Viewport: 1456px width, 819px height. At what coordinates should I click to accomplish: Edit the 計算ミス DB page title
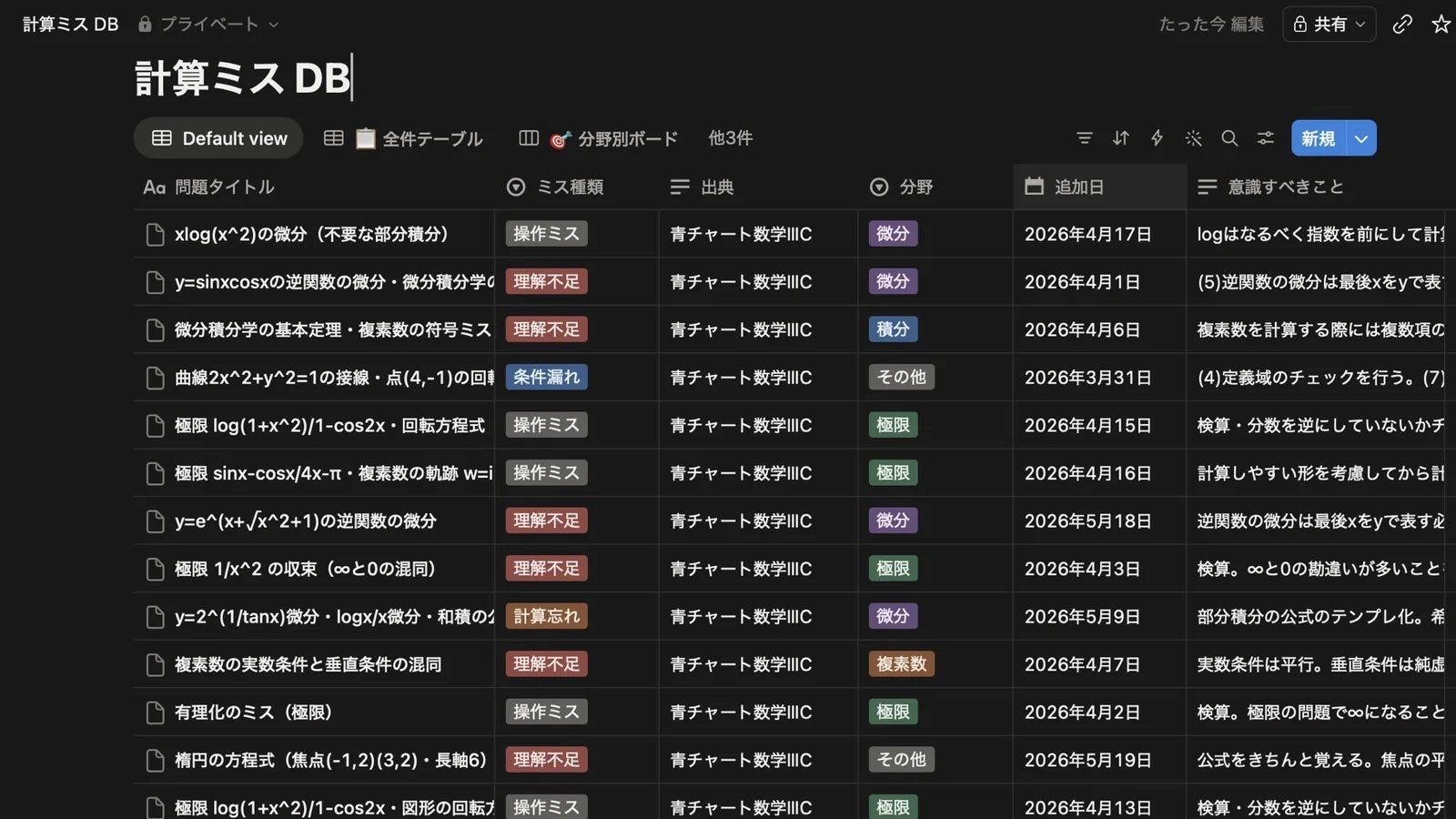click(x=242, y=78)
